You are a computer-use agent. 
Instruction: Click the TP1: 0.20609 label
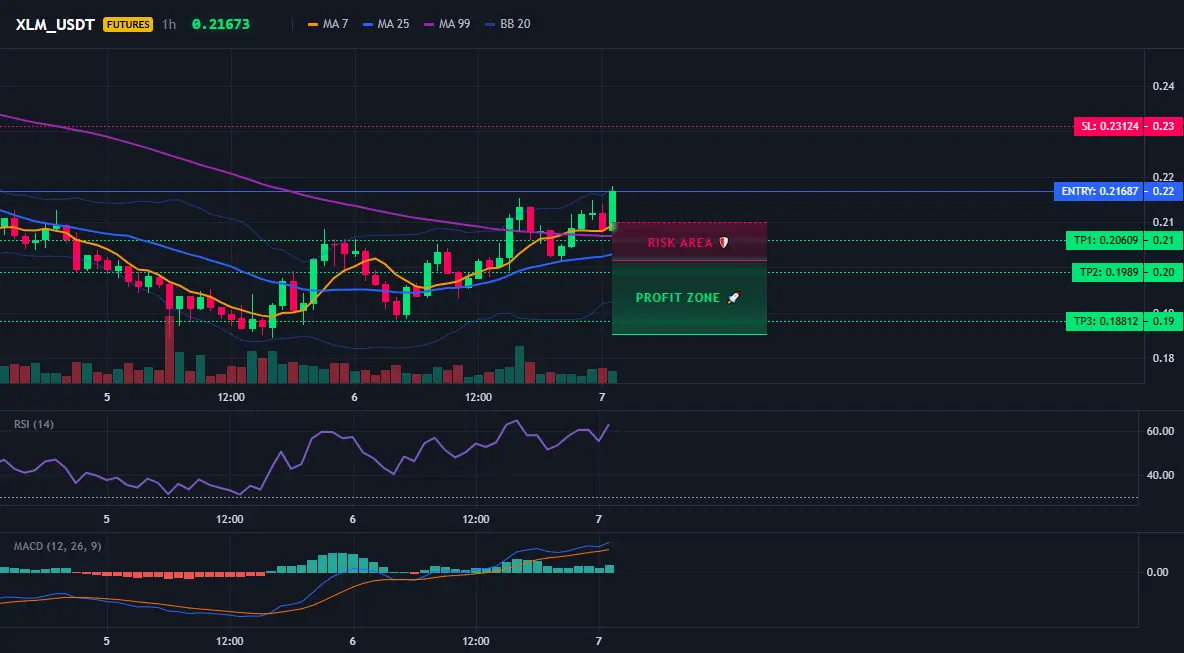tap(1103, 241)
